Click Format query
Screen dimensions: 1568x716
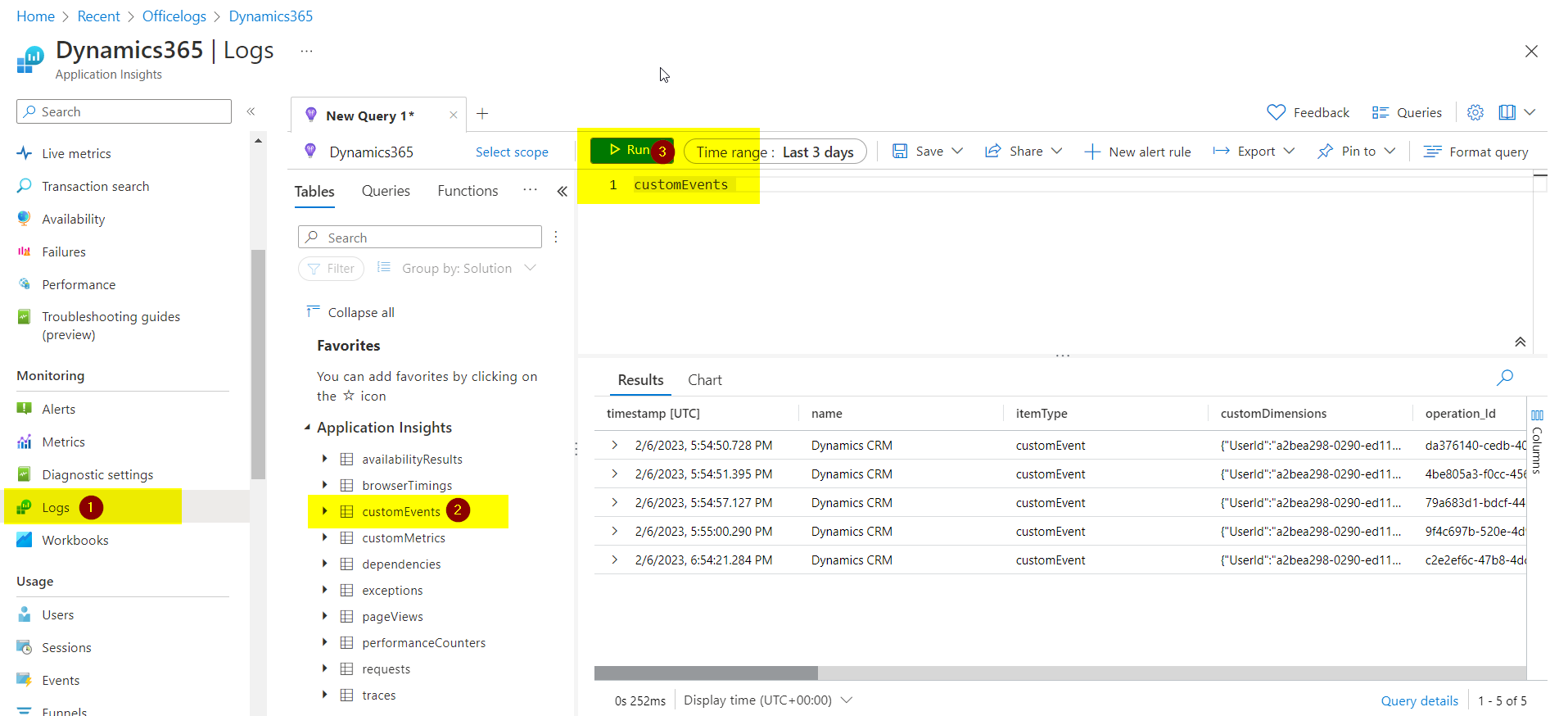[1475, 152]
